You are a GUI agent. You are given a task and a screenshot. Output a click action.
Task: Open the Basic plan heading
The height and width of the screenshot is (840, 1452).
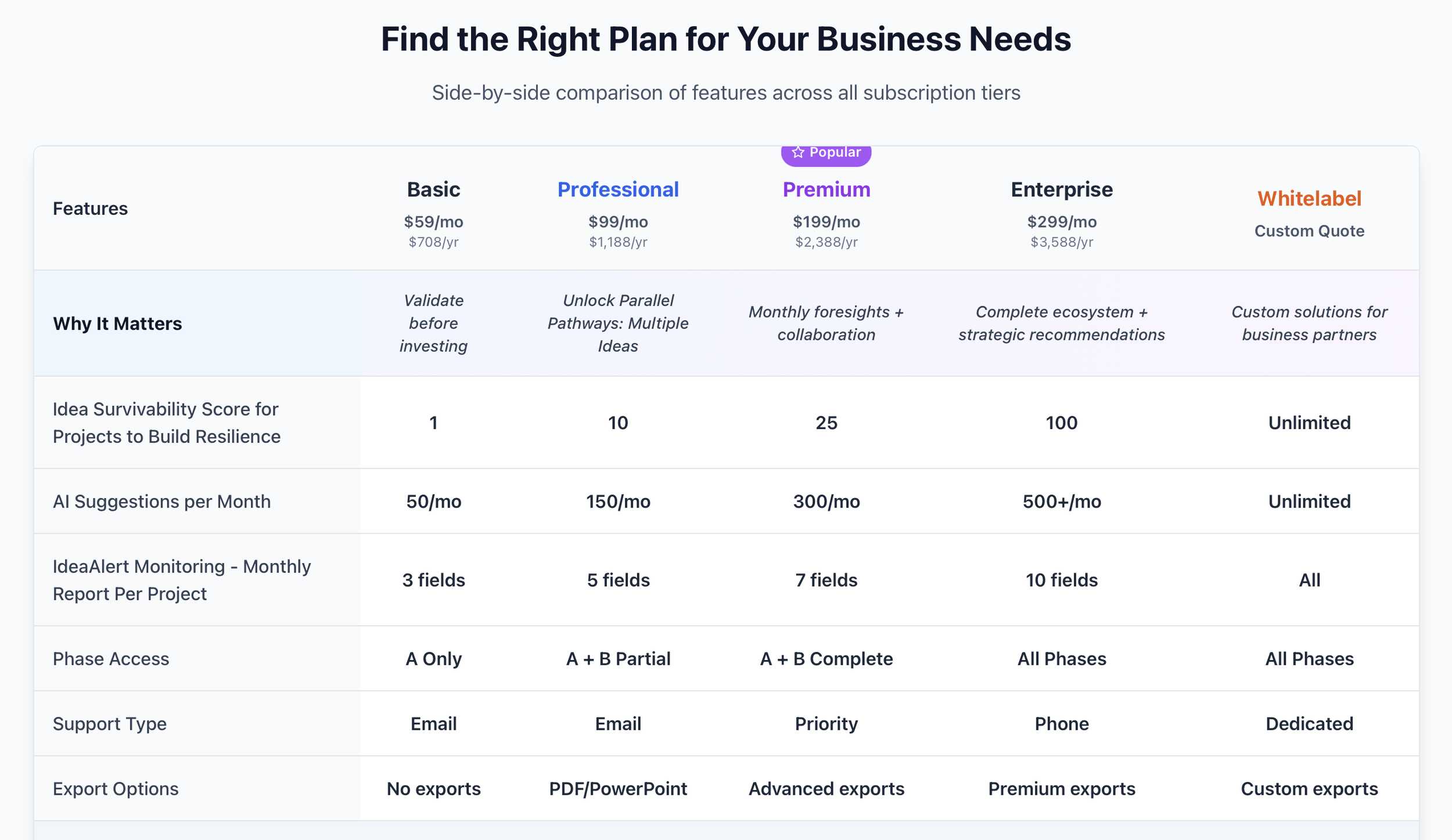(433, 189)
